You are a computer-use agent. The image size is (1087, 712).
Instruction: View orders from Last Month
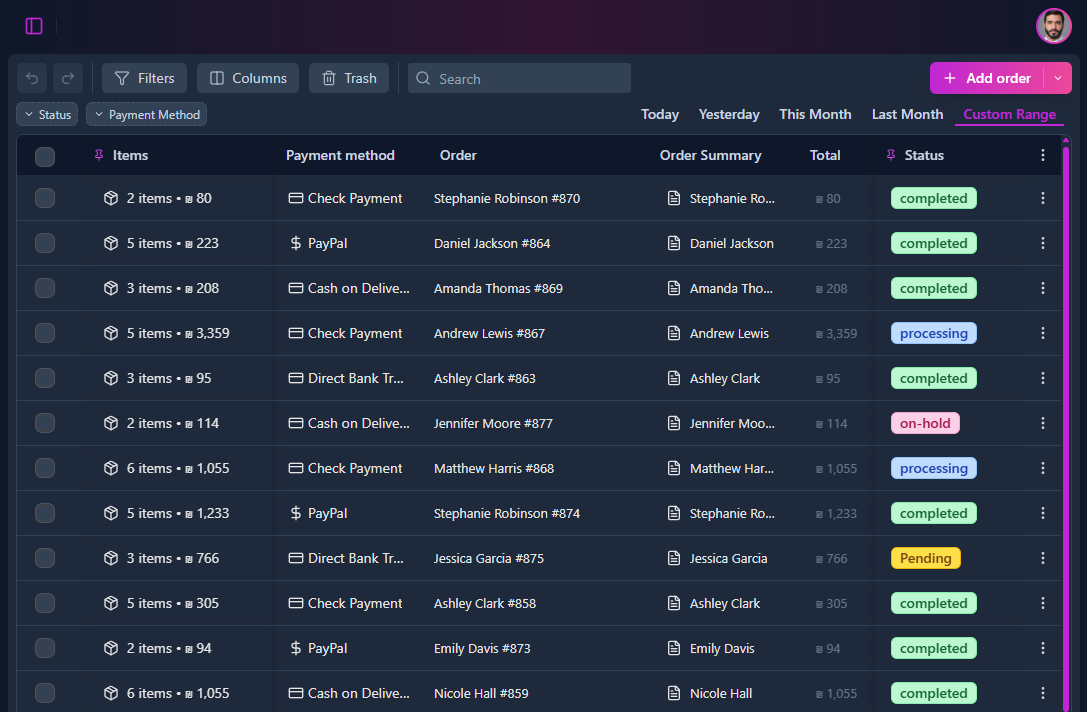click(x=906, y=114)
